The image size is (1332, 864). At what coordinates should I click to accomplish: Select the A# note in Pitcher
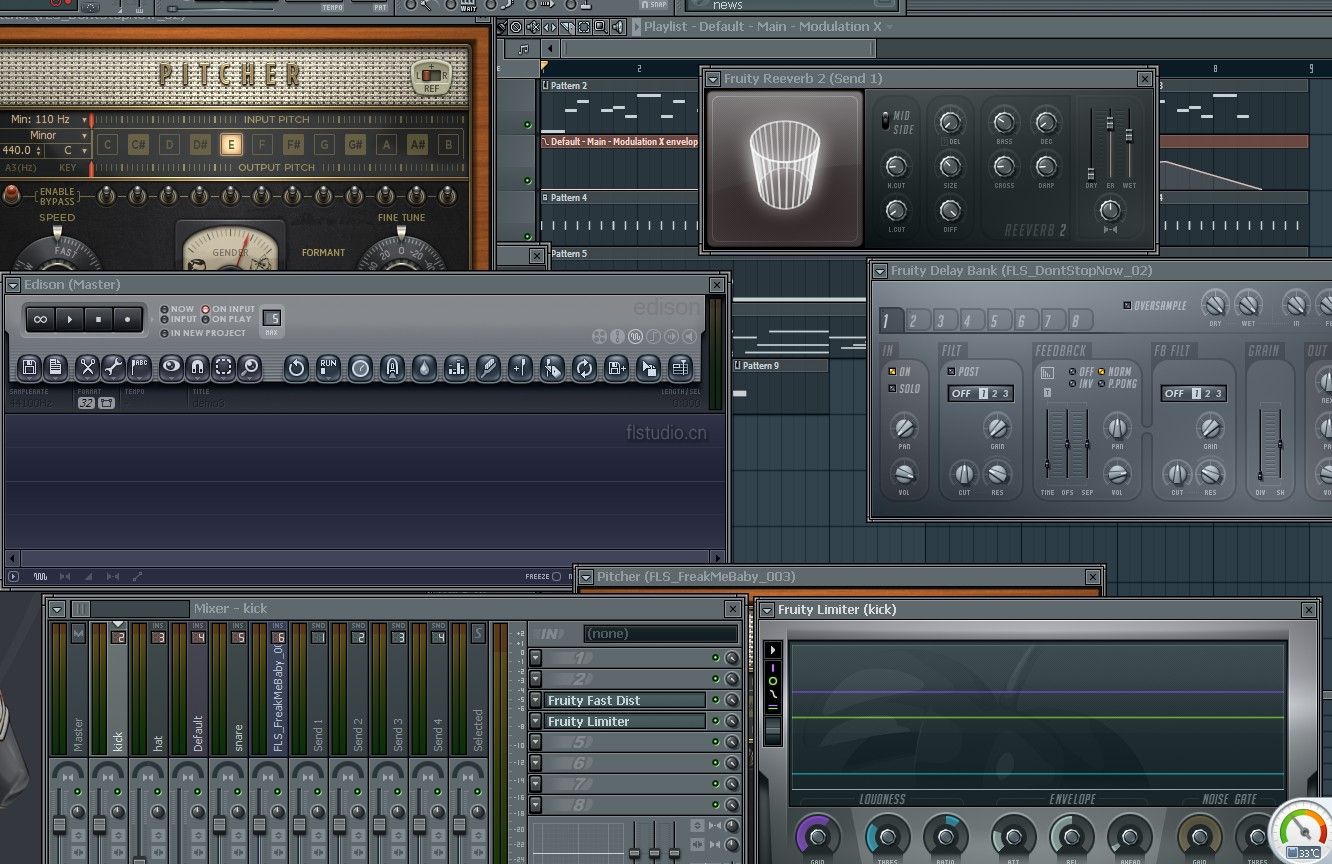pos(417,145)
